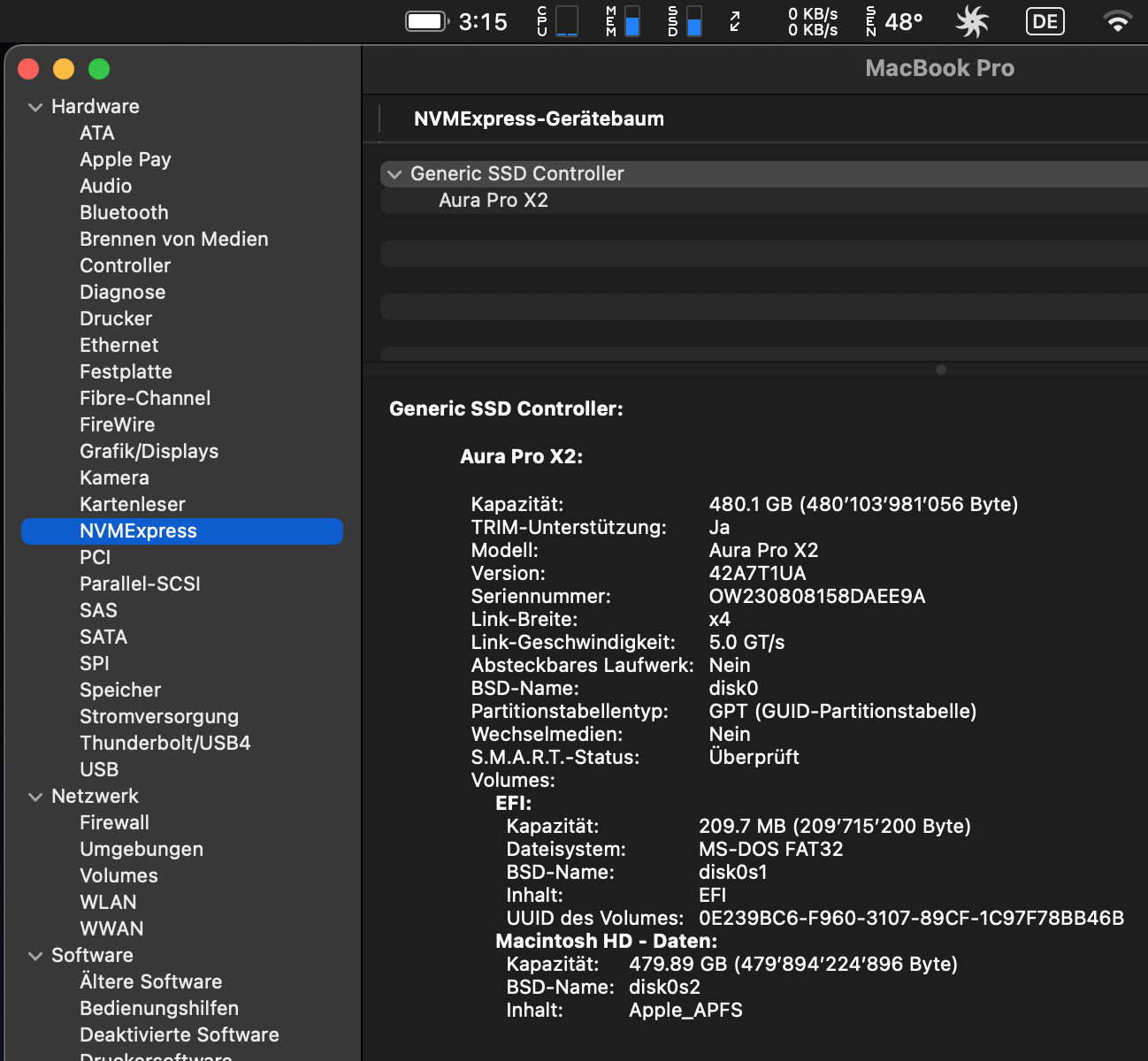This screenshot has width=1148, height=1061.
Task: Select SPI in the sidebar
Action: click(x=95, y=663)
